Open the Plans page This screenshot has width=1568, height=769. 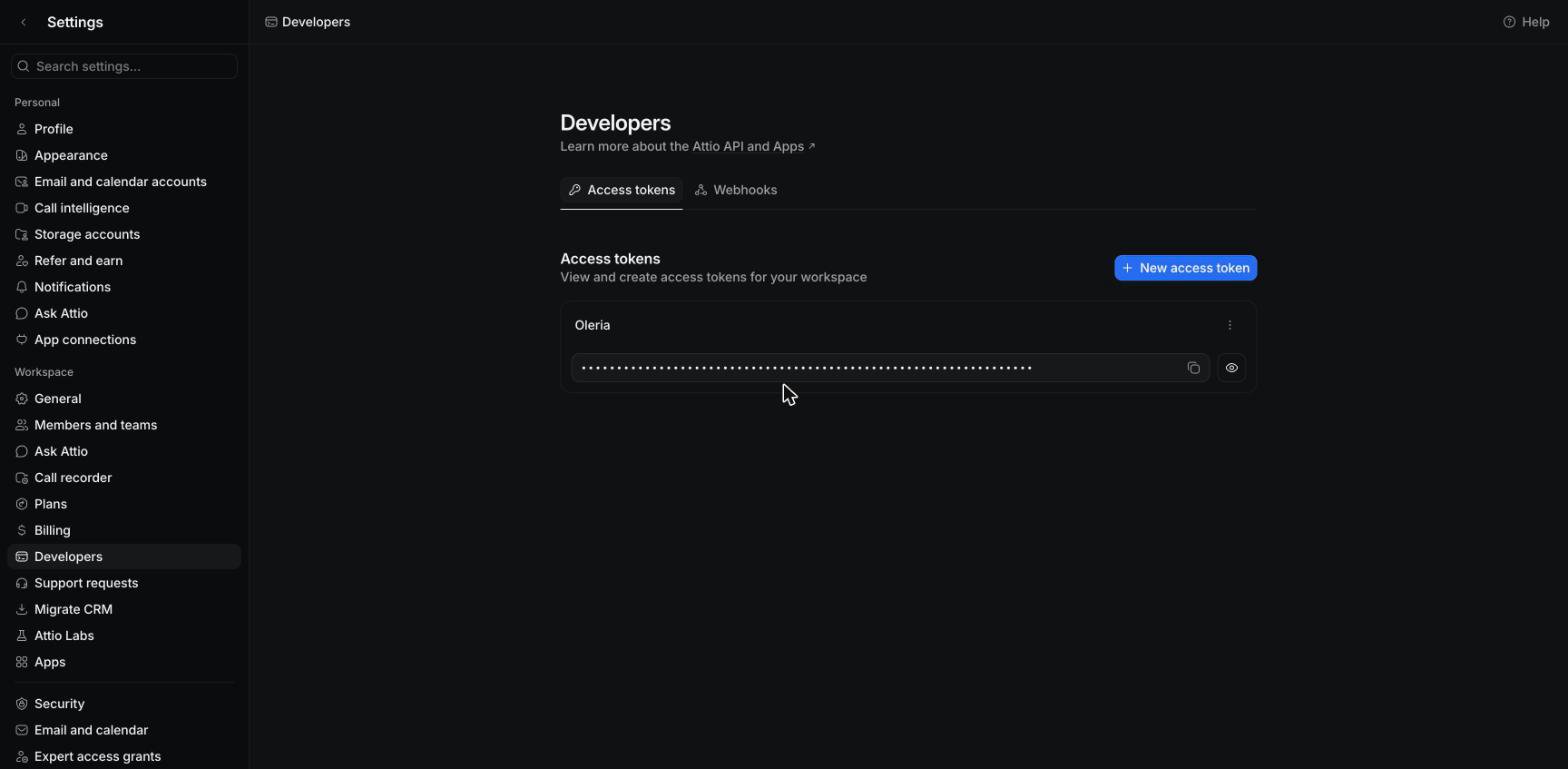124,504
